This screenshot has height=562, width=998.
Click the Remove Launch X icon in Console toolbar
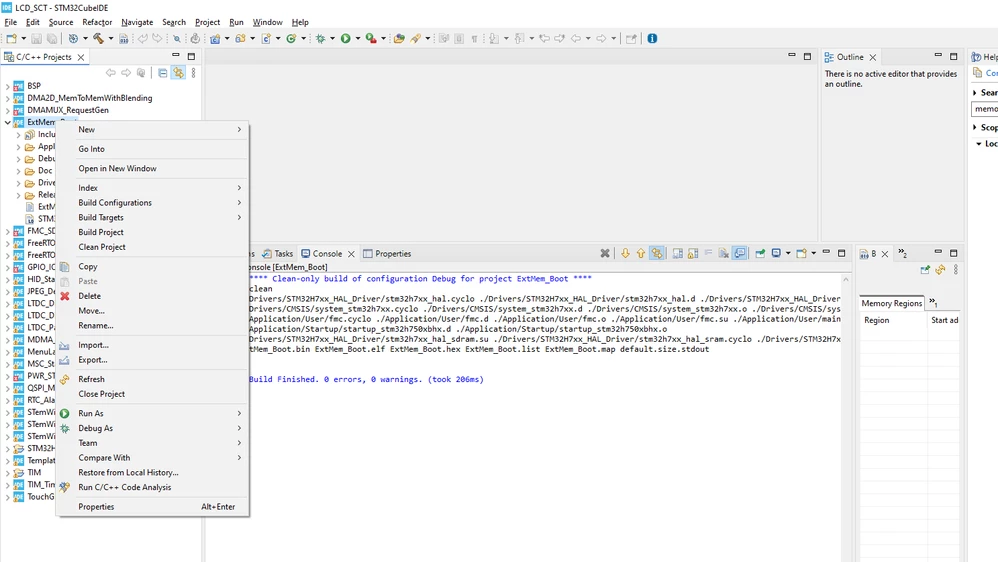coord(605,253)
